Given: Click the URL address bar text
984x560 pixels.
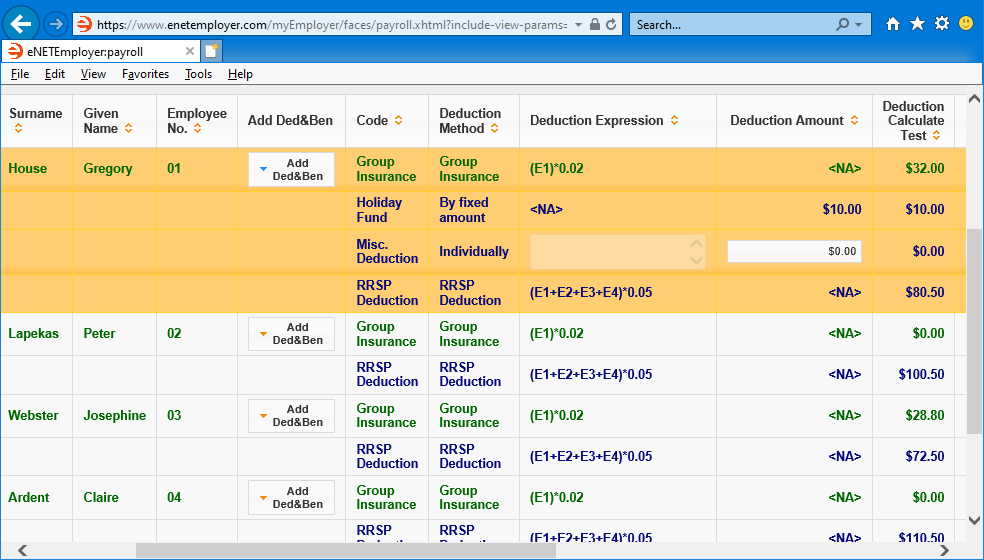Looking at the screenshot, I should (x=333, y=25).
